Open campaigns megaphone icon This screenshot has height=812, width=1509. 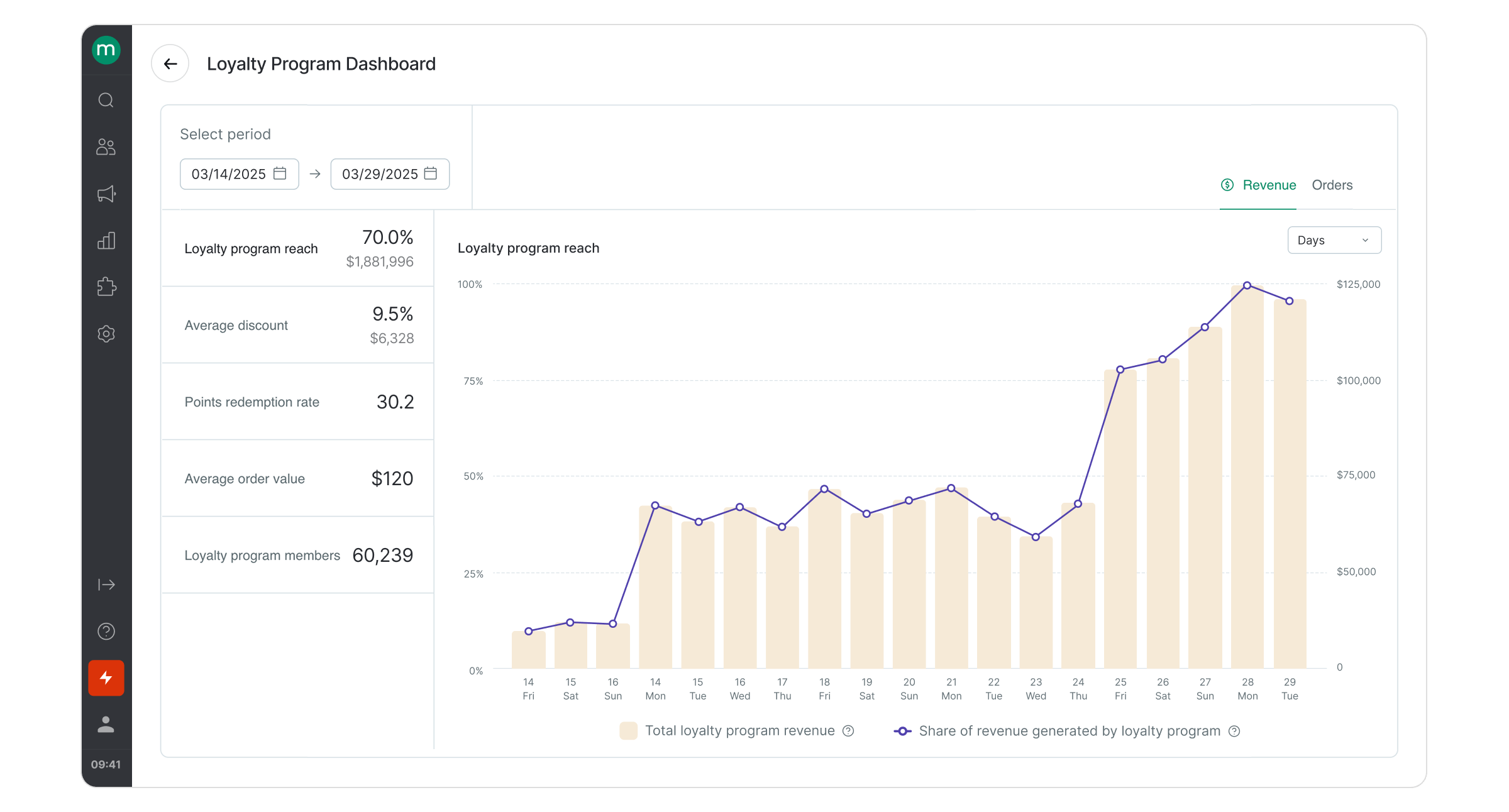coord(106,194)
